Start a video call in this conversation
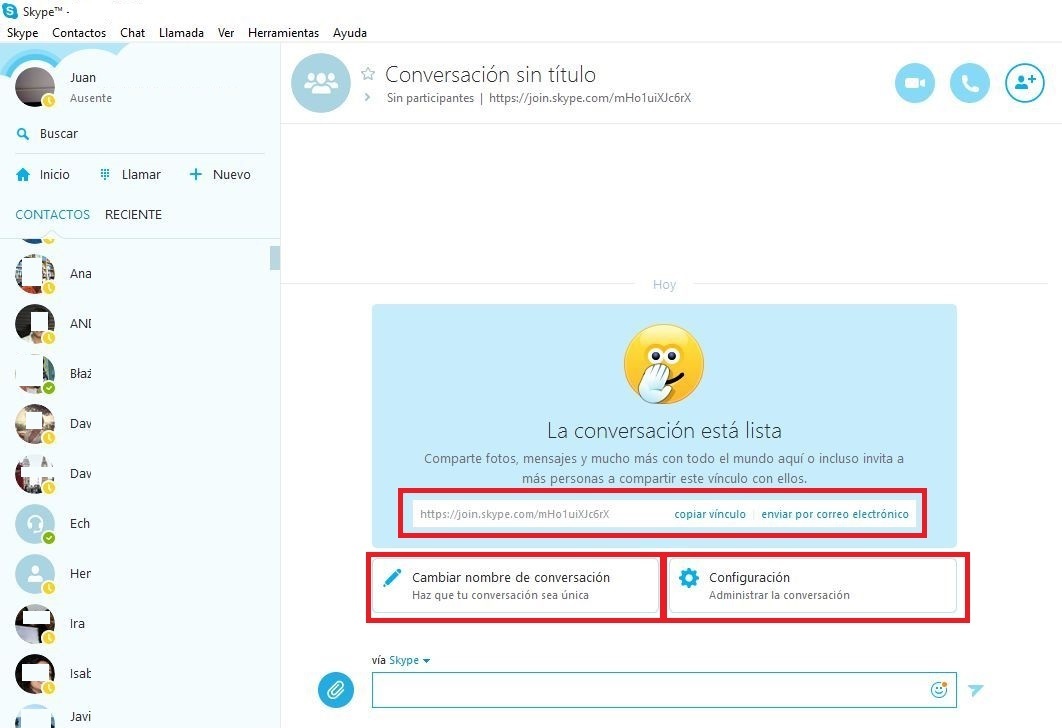Screen dimensions: 1062x728 tap(914, 83)
